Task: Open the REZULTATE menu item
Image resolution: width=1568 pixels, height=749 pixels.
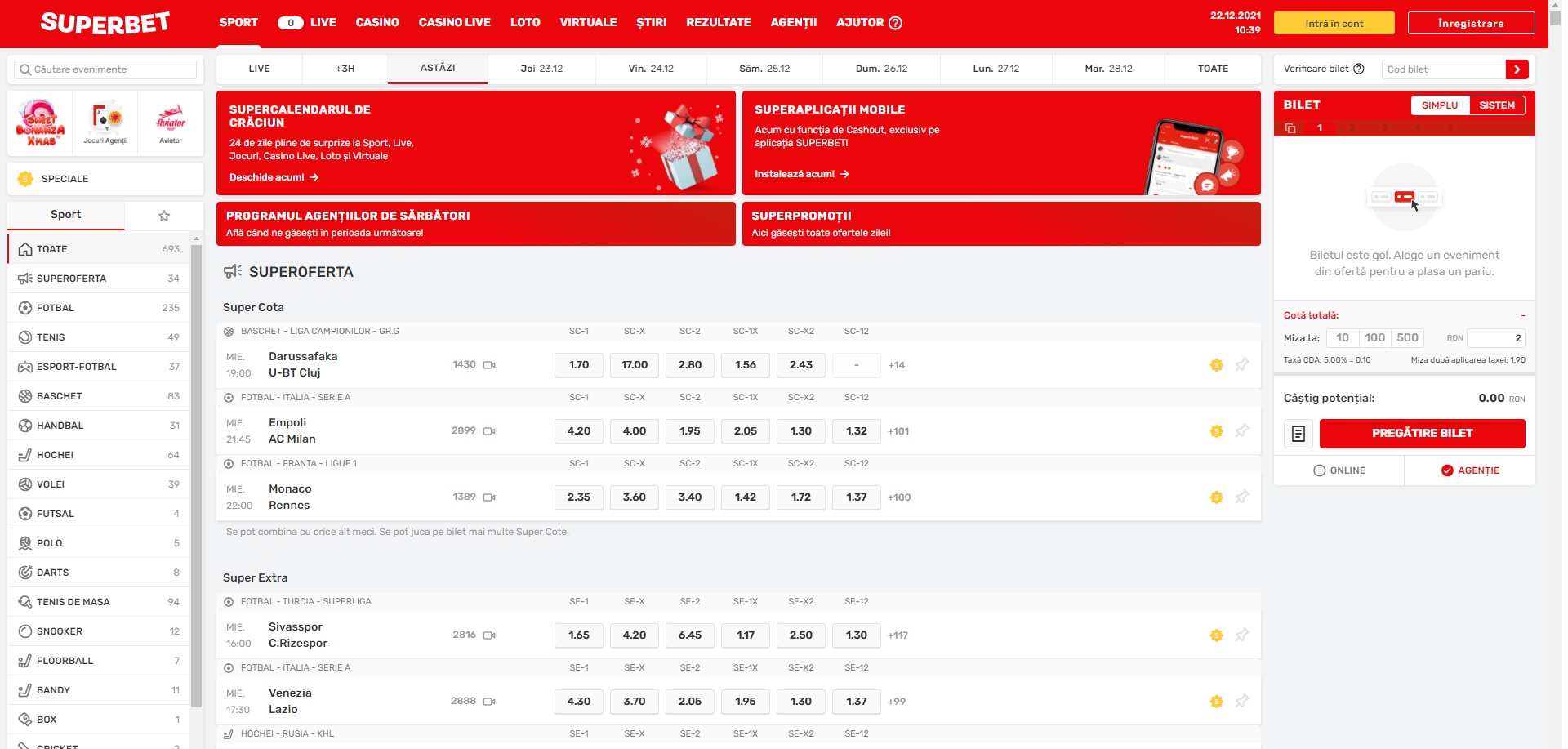Action: 719,23
